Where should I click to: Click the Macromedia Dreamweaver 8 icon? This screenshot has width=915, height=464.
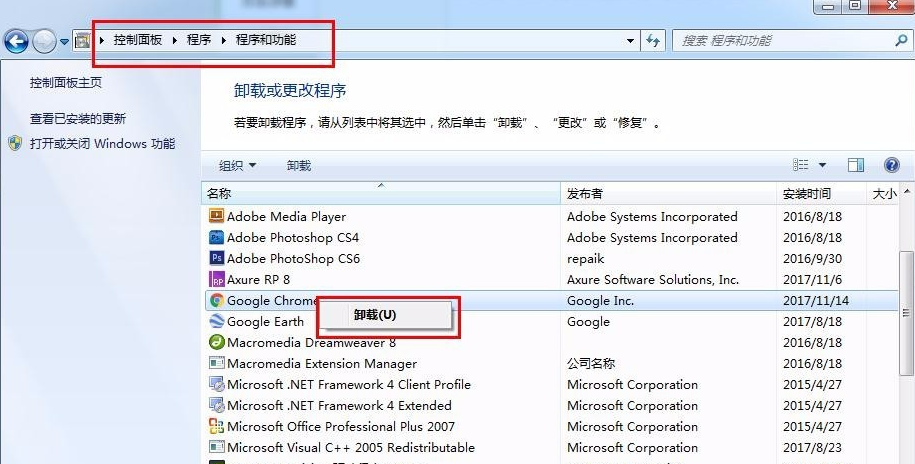216,342
